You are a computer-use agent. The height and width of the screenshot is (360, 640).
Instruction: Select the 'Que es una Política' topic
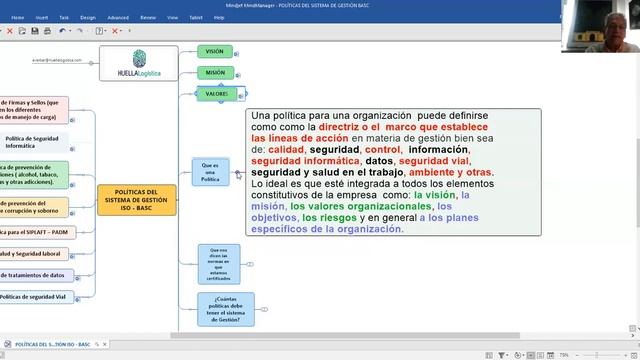point(210,172)
